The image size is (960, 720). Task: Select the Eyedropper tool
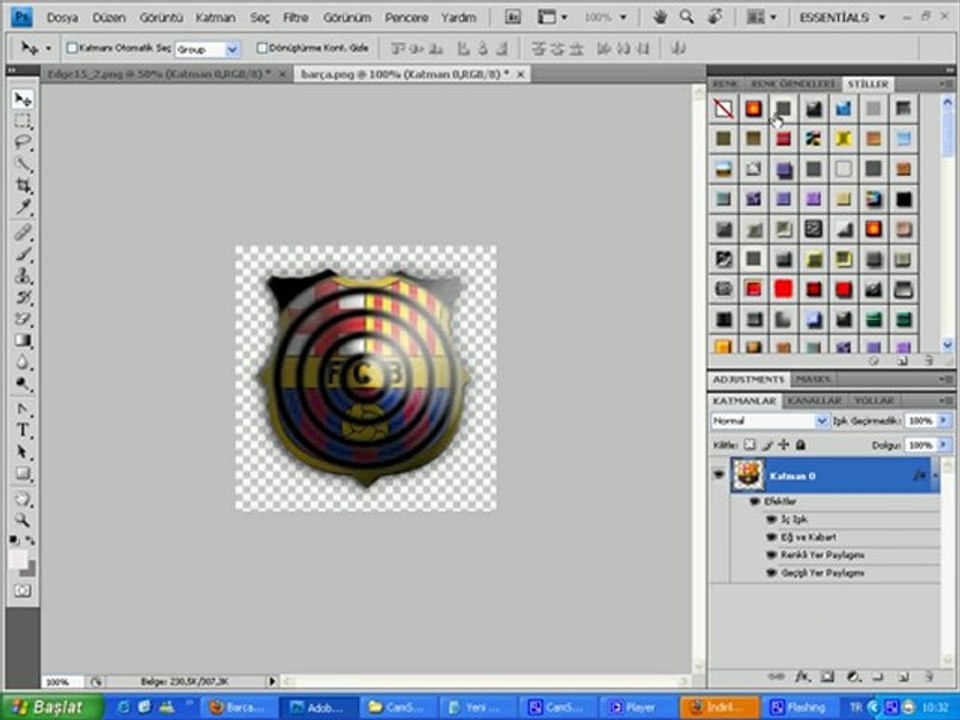23,207
